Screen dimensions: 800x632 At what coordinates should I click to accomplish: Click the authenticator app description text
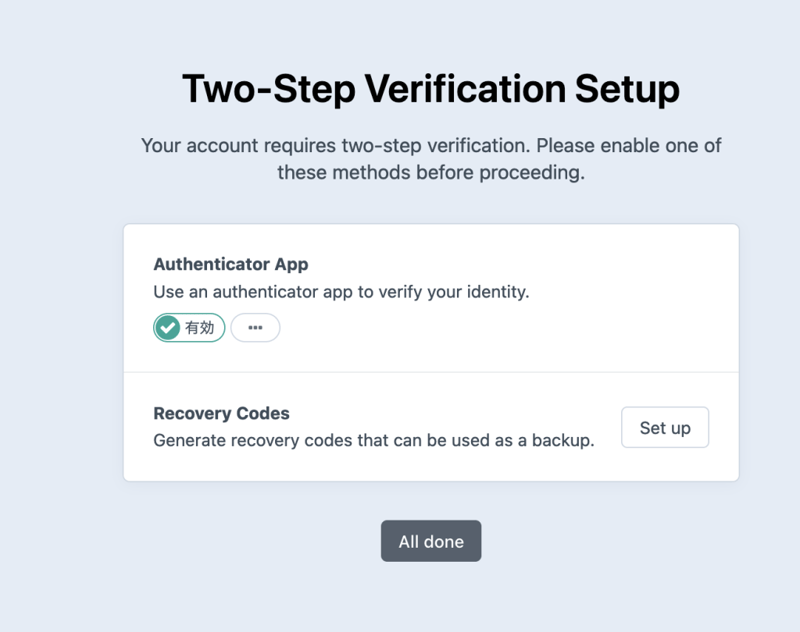point(341,293)
